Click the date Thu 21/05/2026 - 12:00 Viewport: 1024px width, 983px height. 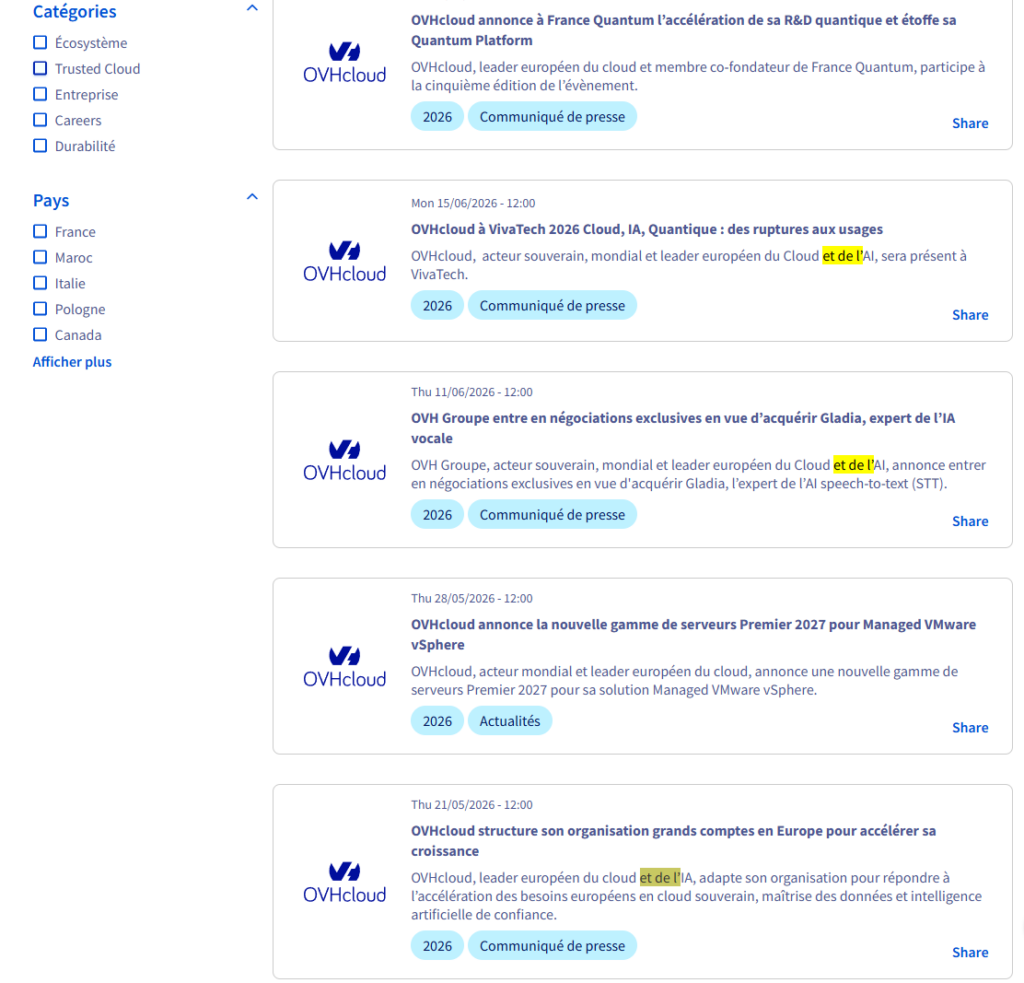[x=472, y=805]
